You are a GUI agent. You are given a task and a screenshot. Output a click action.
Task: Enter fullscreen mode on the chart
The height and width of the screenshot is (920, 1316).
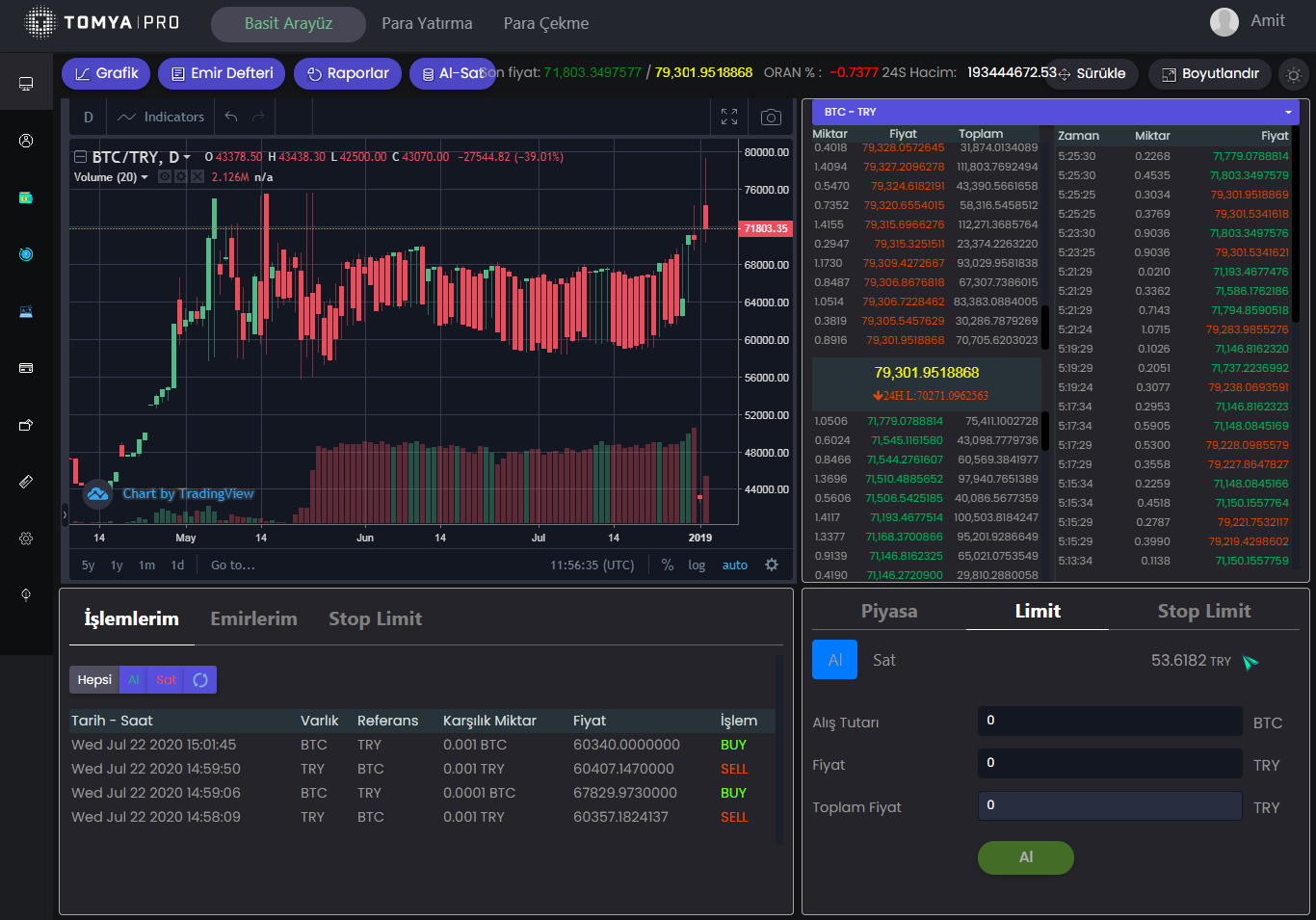click(729, 118)
